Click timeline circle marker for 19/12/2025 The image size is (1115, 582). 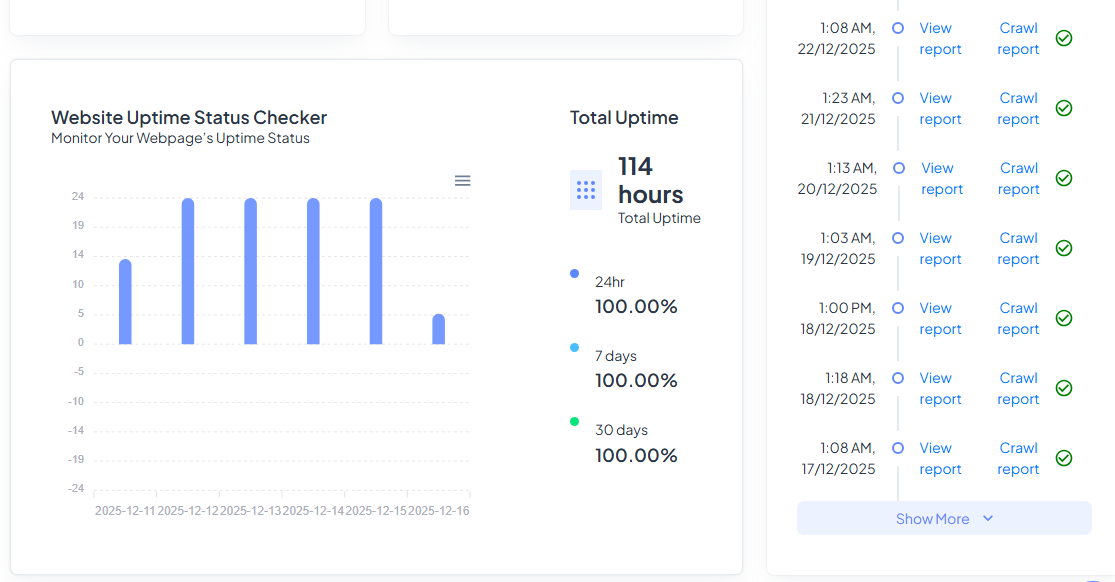(898, 238)
